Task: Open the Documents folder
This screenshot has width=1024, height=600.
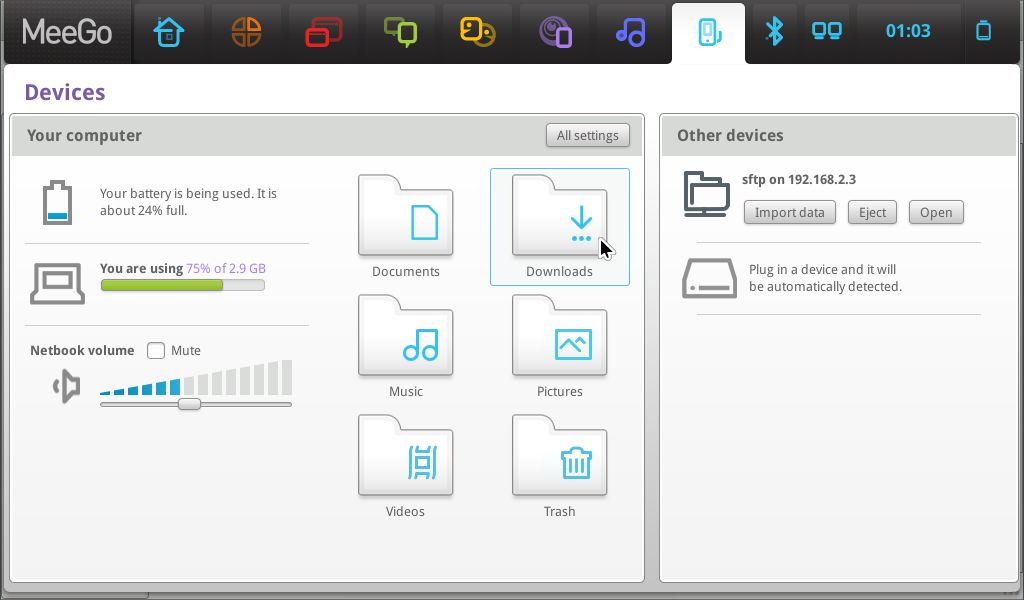Action: click(406, 227)
